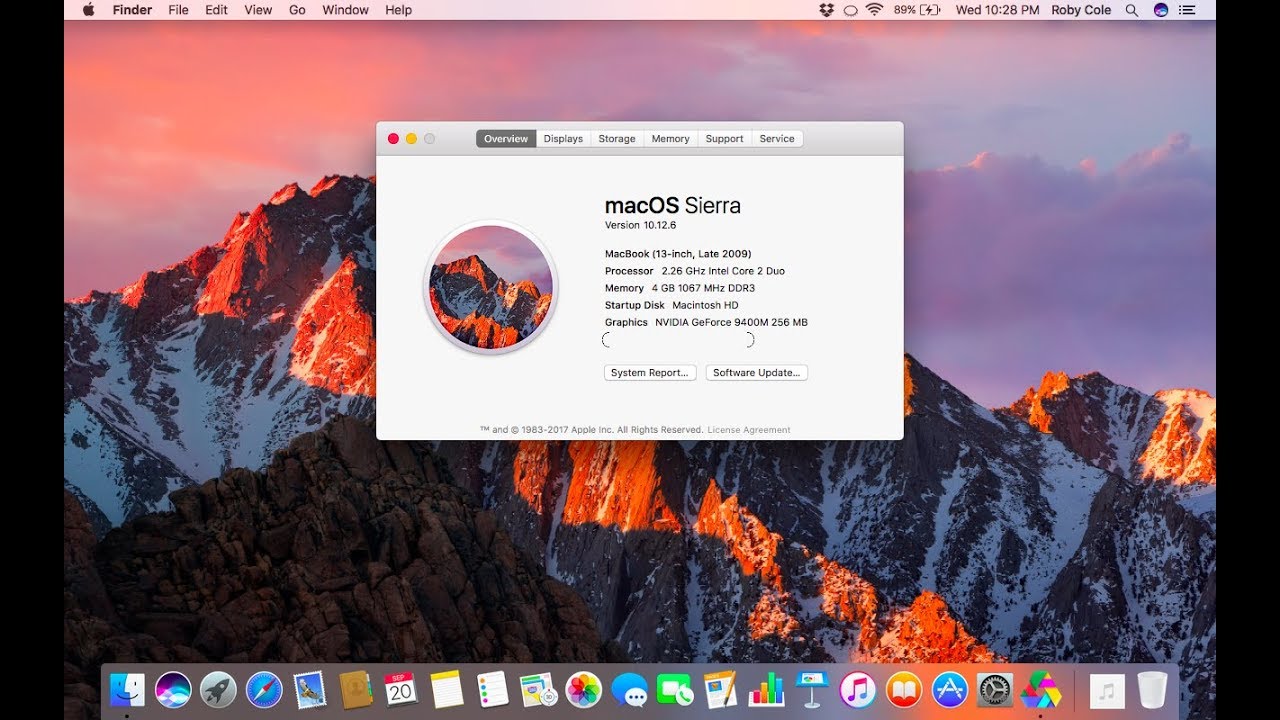
Task: Open Contacts book icon in Dock
Action: 355,689
